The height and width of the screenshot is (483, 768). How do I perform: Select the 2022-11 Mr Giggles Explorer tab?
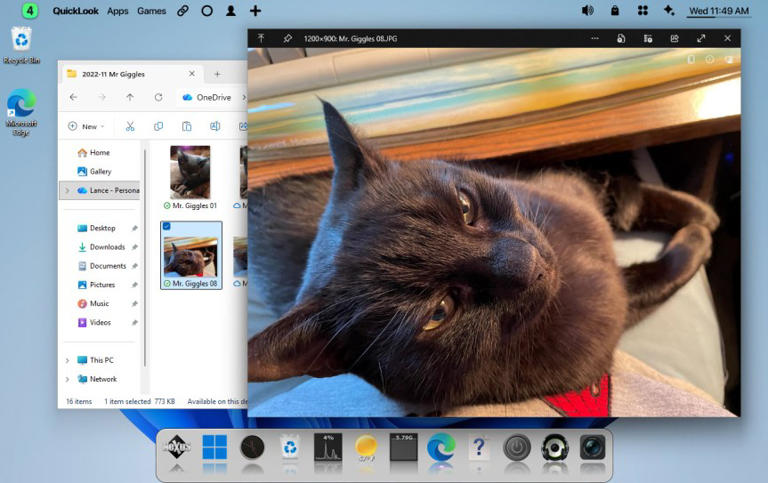[131, 74]
